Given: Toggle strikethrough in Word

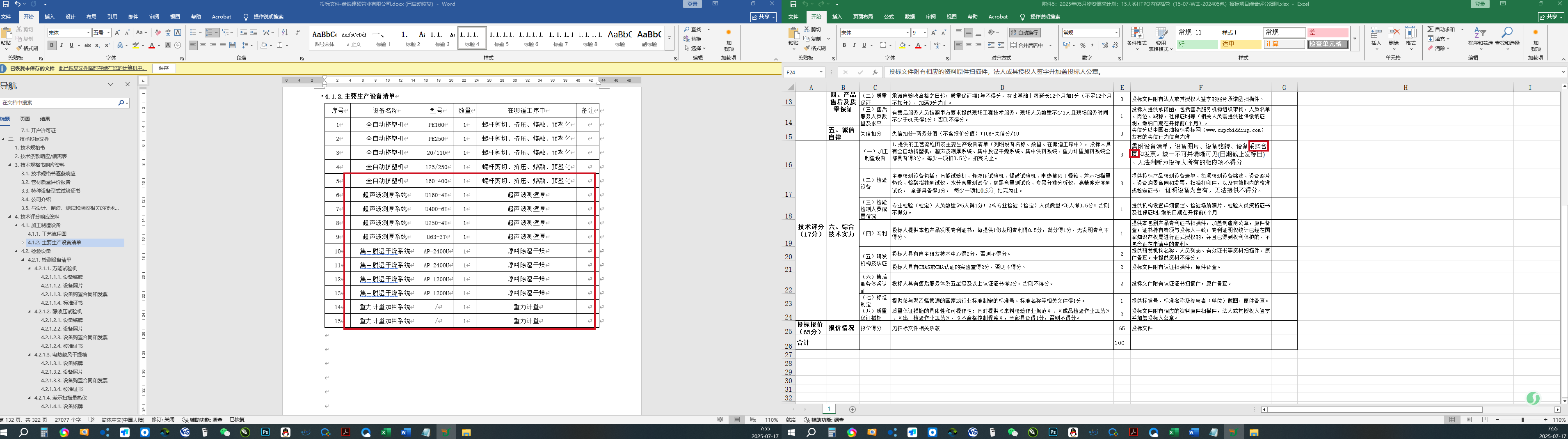Looking at the screenshot, I should pyautogui.click(x=88, y=45).
